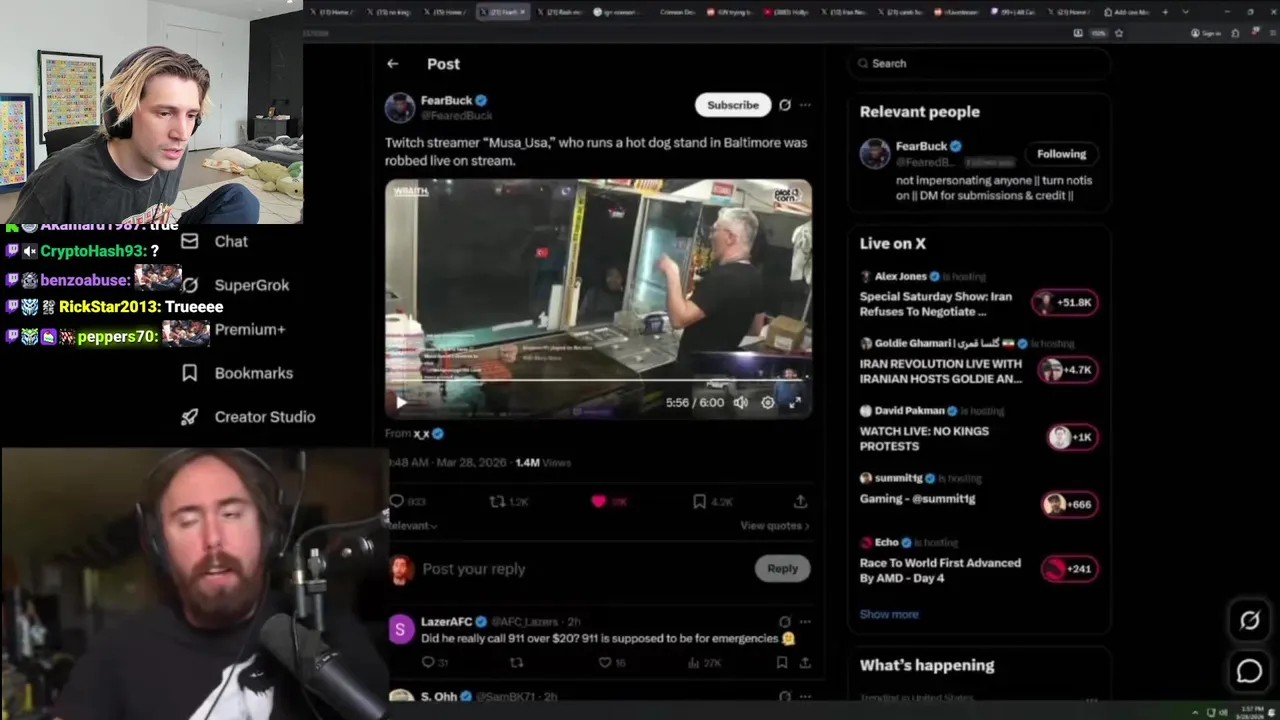Viewport: 1280px width, 720px height.
Task: Share LazerAFC comment
Action: click(x=804, y=662)
